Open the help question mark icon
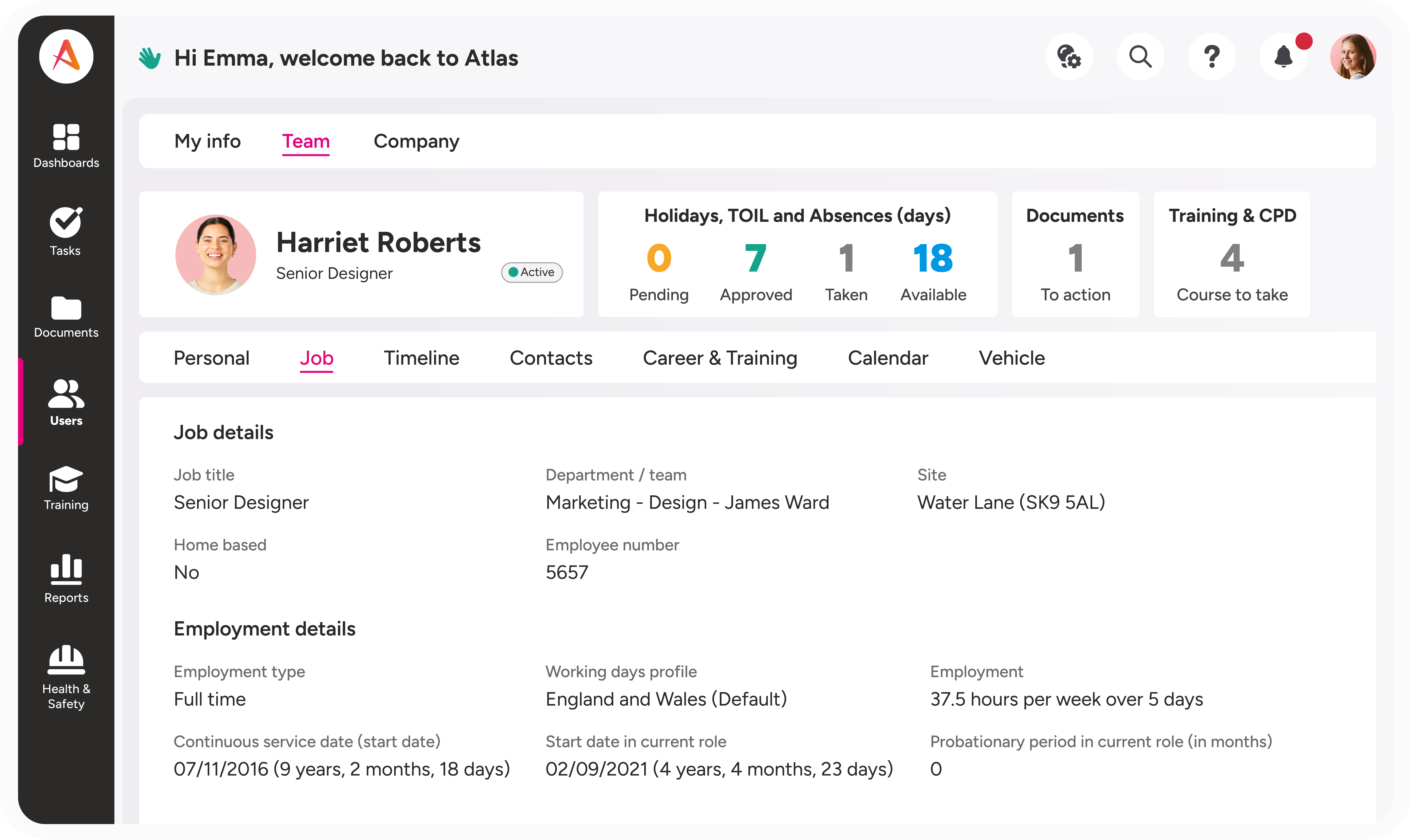 [1212, 57]
